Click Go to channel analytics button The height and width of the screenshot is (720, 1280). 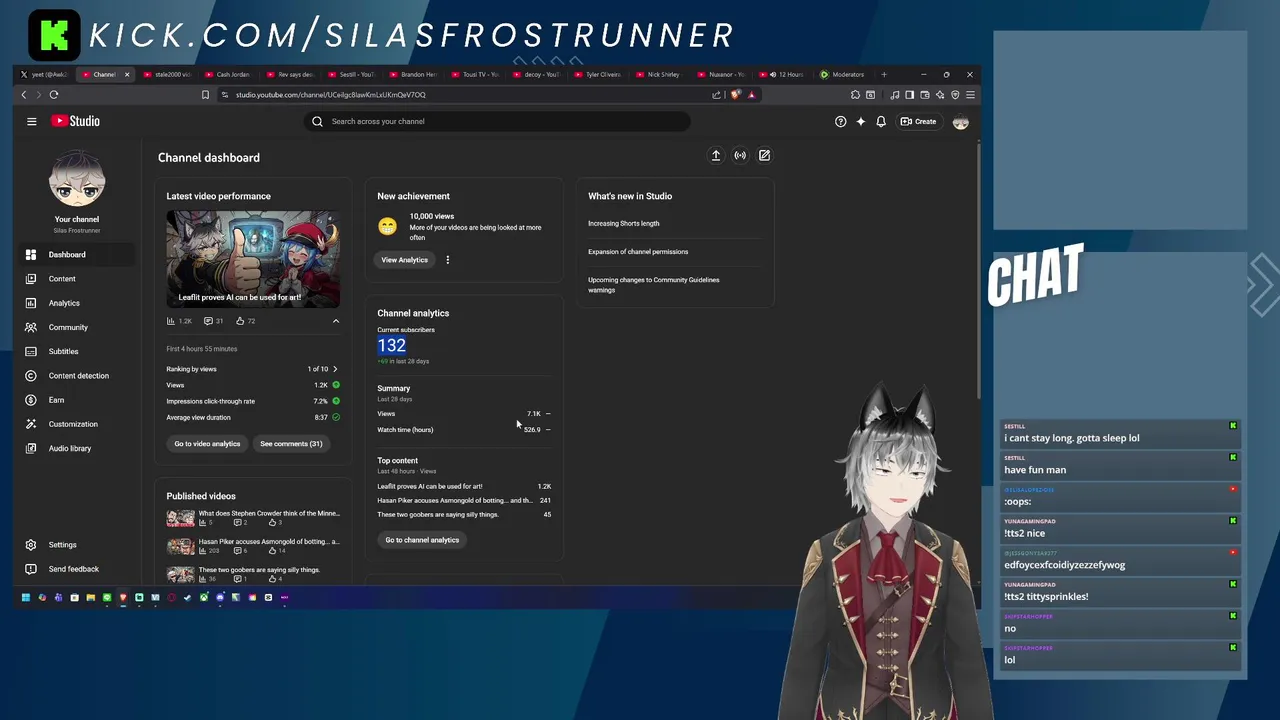(422, 540)
